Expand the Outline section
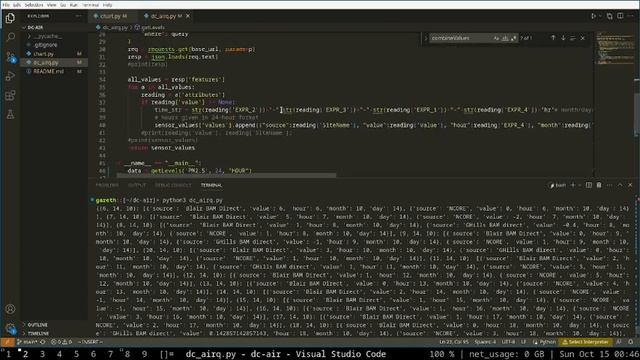 click(x=54, y=325)
